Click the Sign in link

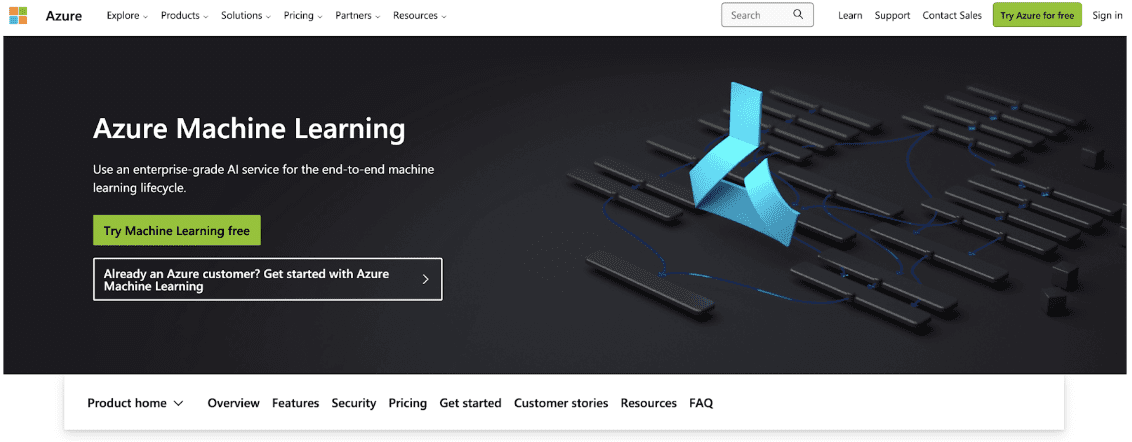pos(1107,16)
